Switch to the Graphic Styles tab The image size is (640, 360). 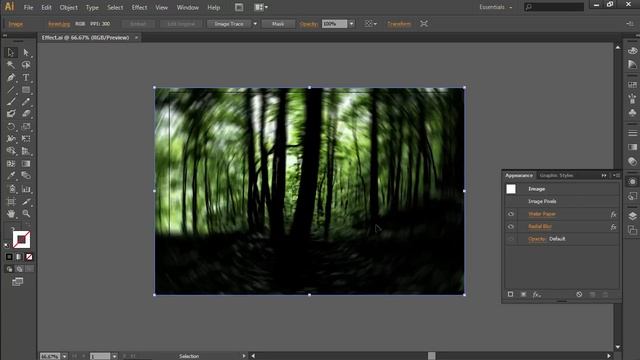click(x=556, y=176)
